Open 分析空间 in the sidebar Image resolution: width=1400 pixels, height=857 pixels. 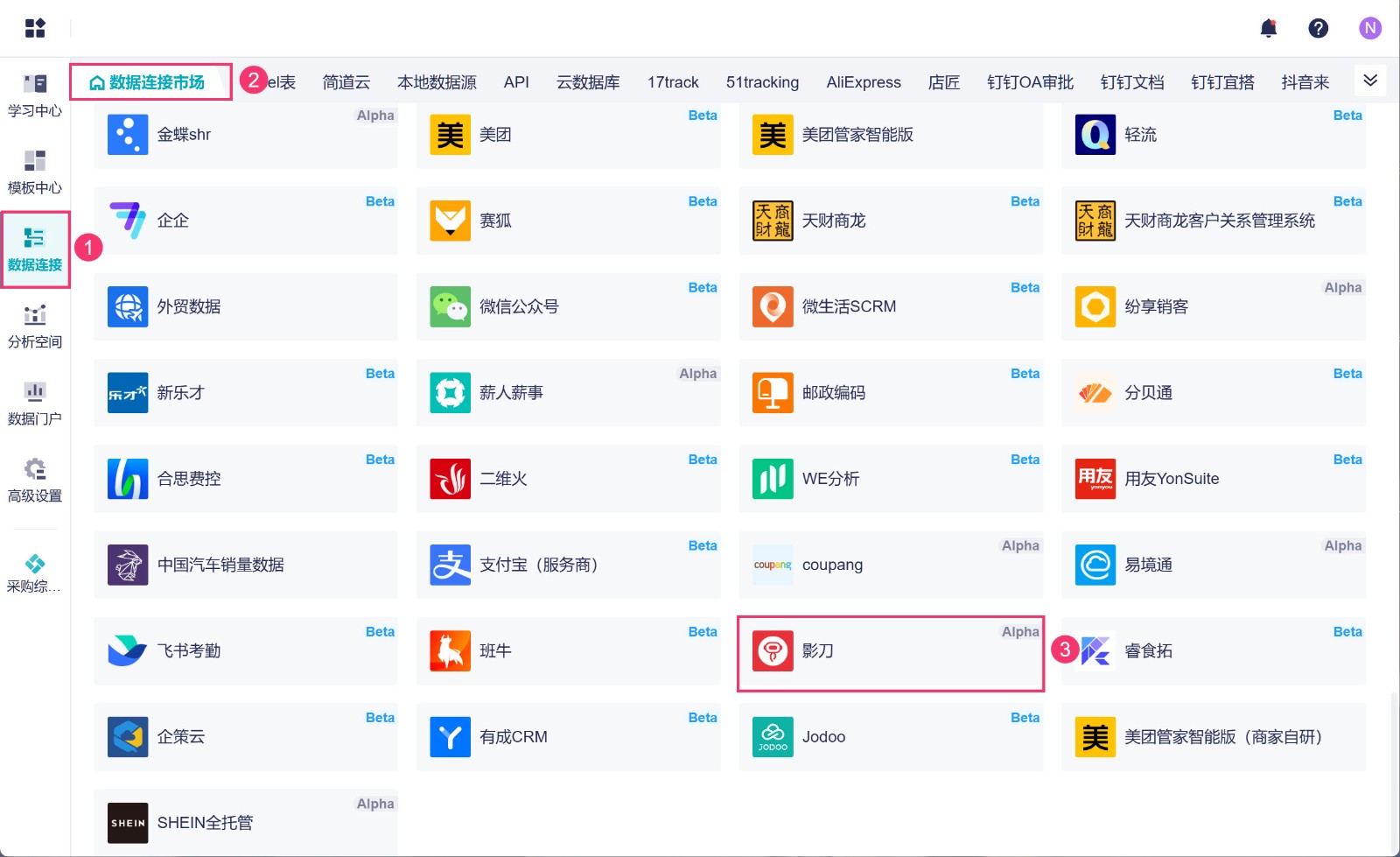click(x=35, y=327)
